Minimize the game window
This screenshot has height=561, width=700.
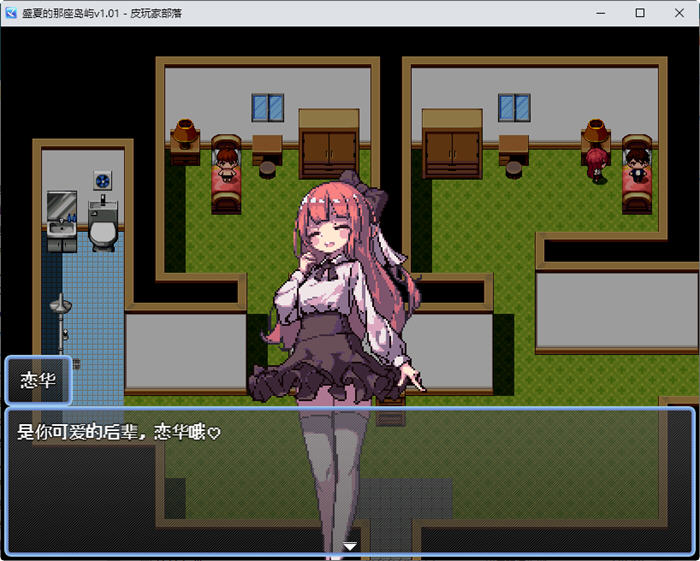tap(601, 13)
